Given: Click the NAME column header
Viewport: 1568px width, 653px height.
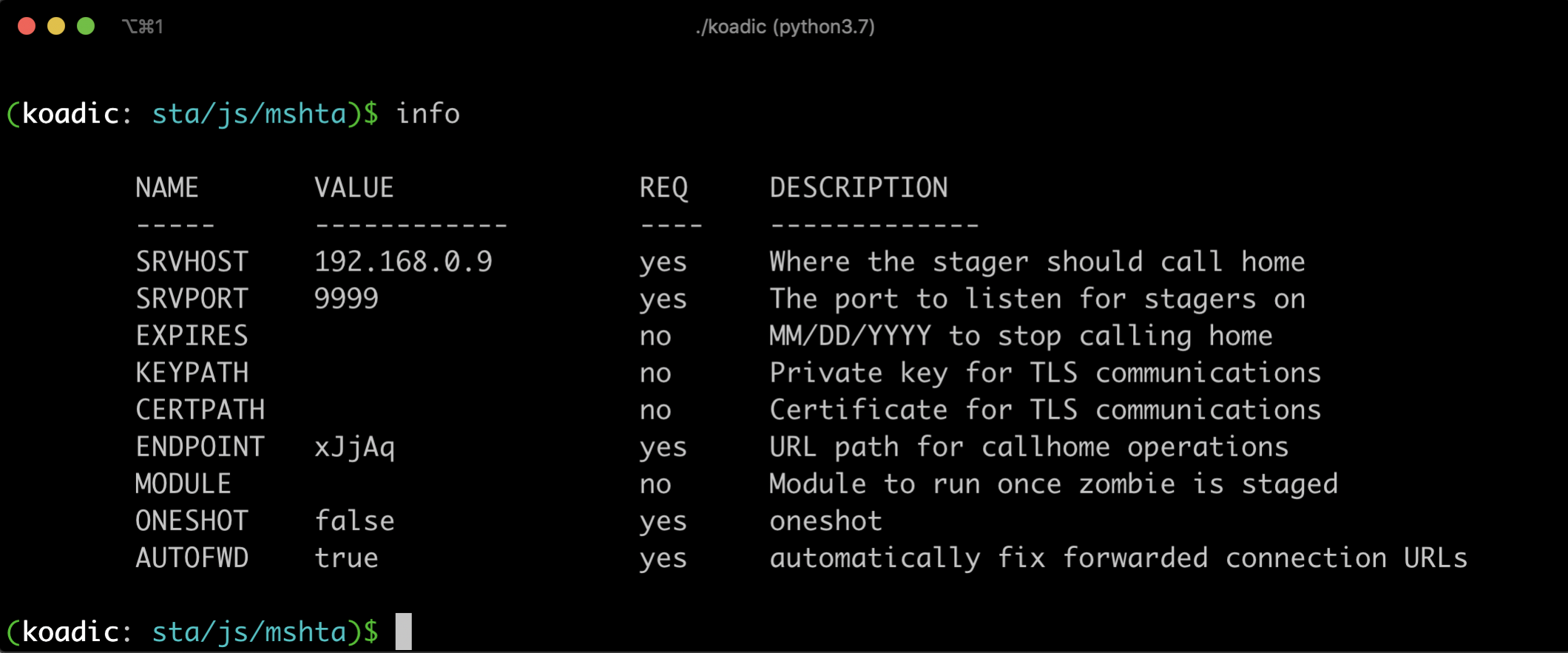Looking at the screenshot, I should (167, 187).
